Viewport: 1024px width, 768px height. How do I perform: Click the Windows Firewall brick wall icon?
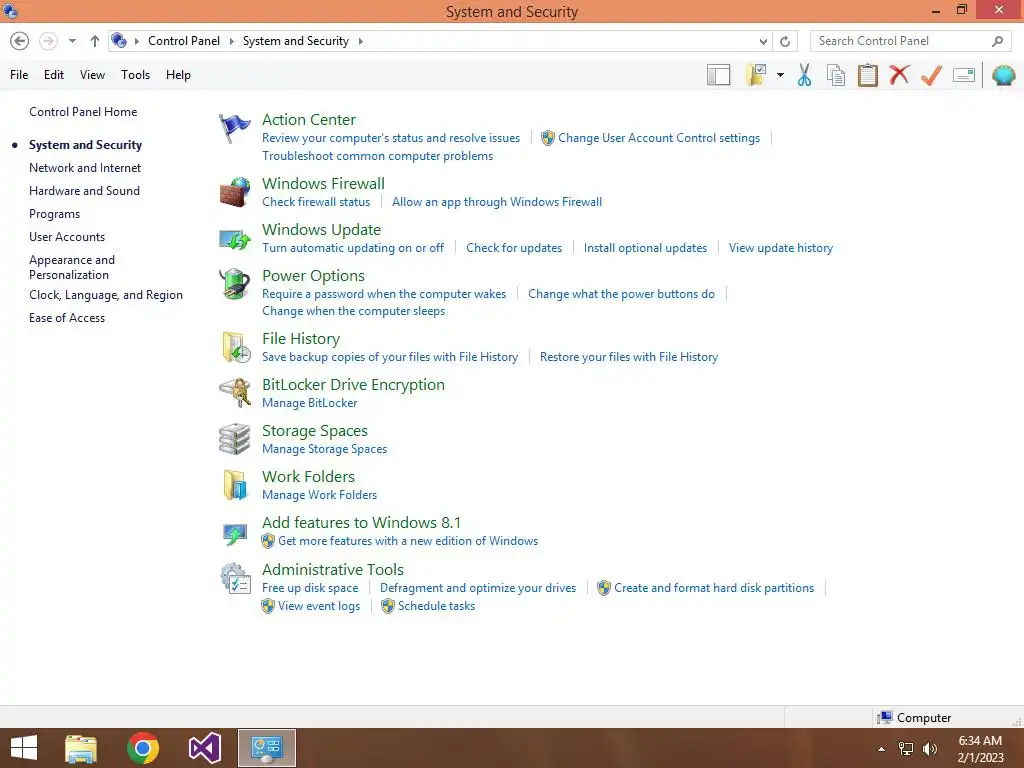tap(234, 192)
